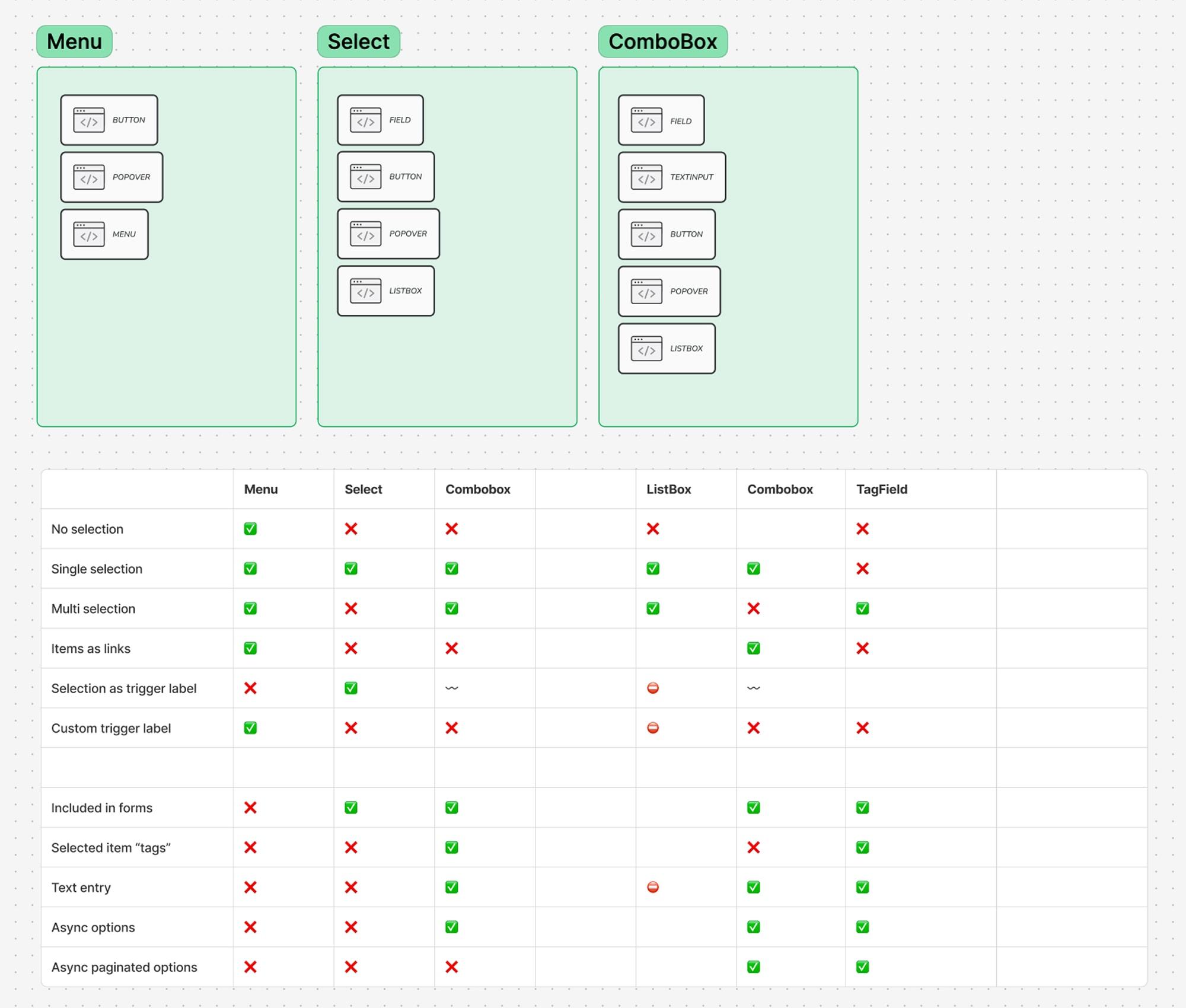
Task: Click the Select section title label
Action: pos(358,42)
